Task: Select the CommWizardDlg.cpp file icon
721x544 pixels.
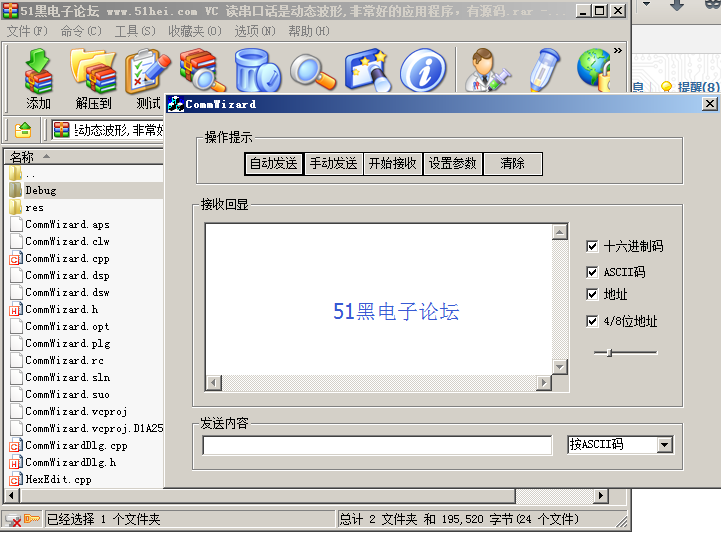Action: (16, 445)
